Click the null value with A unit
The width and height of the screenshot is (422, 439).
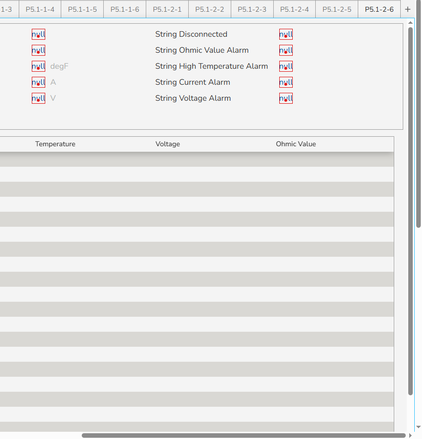38,82
